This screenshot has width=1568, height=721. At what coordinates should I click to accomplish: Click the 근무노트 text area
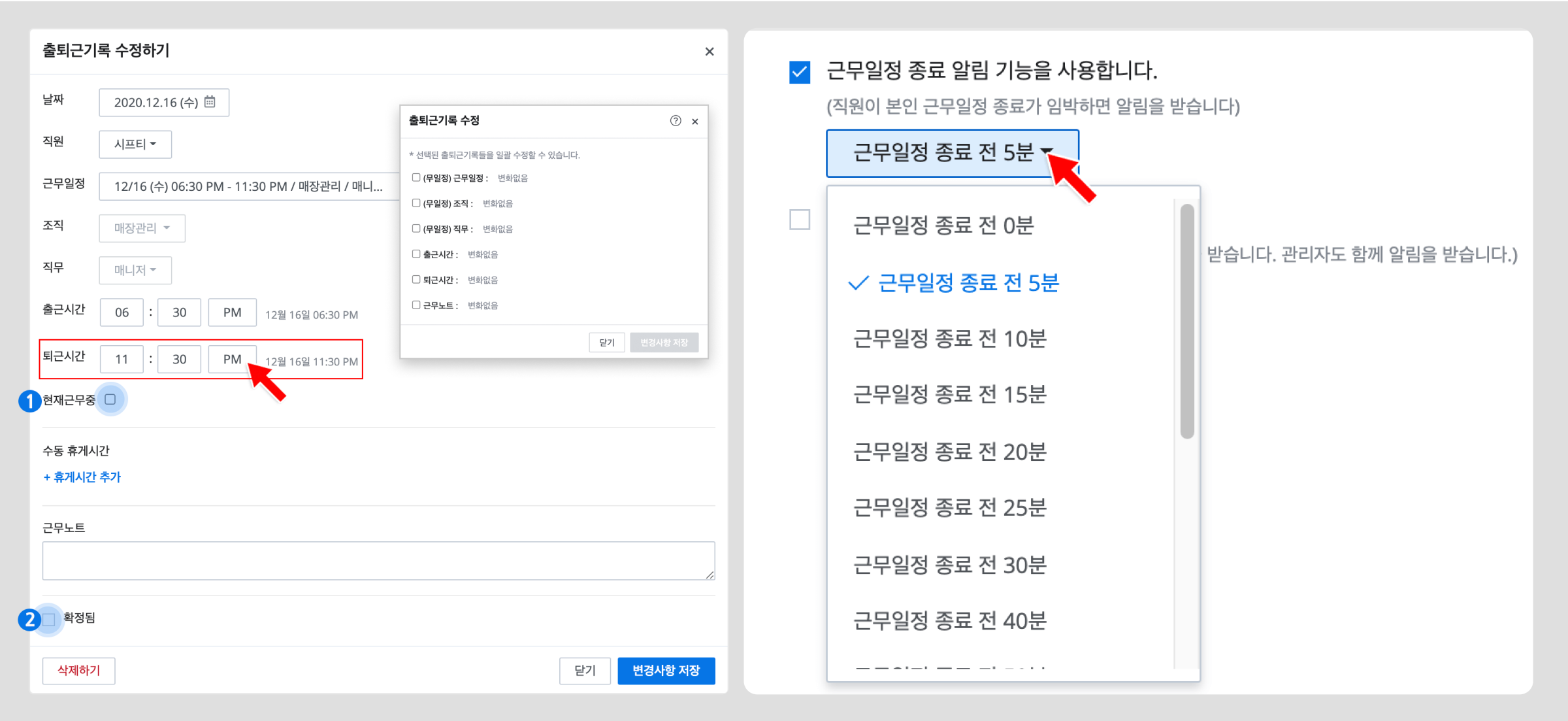tap(378, 560)
